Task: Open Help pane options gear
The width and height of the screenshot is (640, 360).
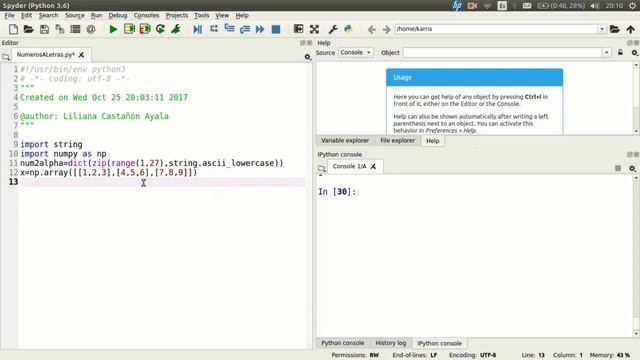Action: point(634,53)
